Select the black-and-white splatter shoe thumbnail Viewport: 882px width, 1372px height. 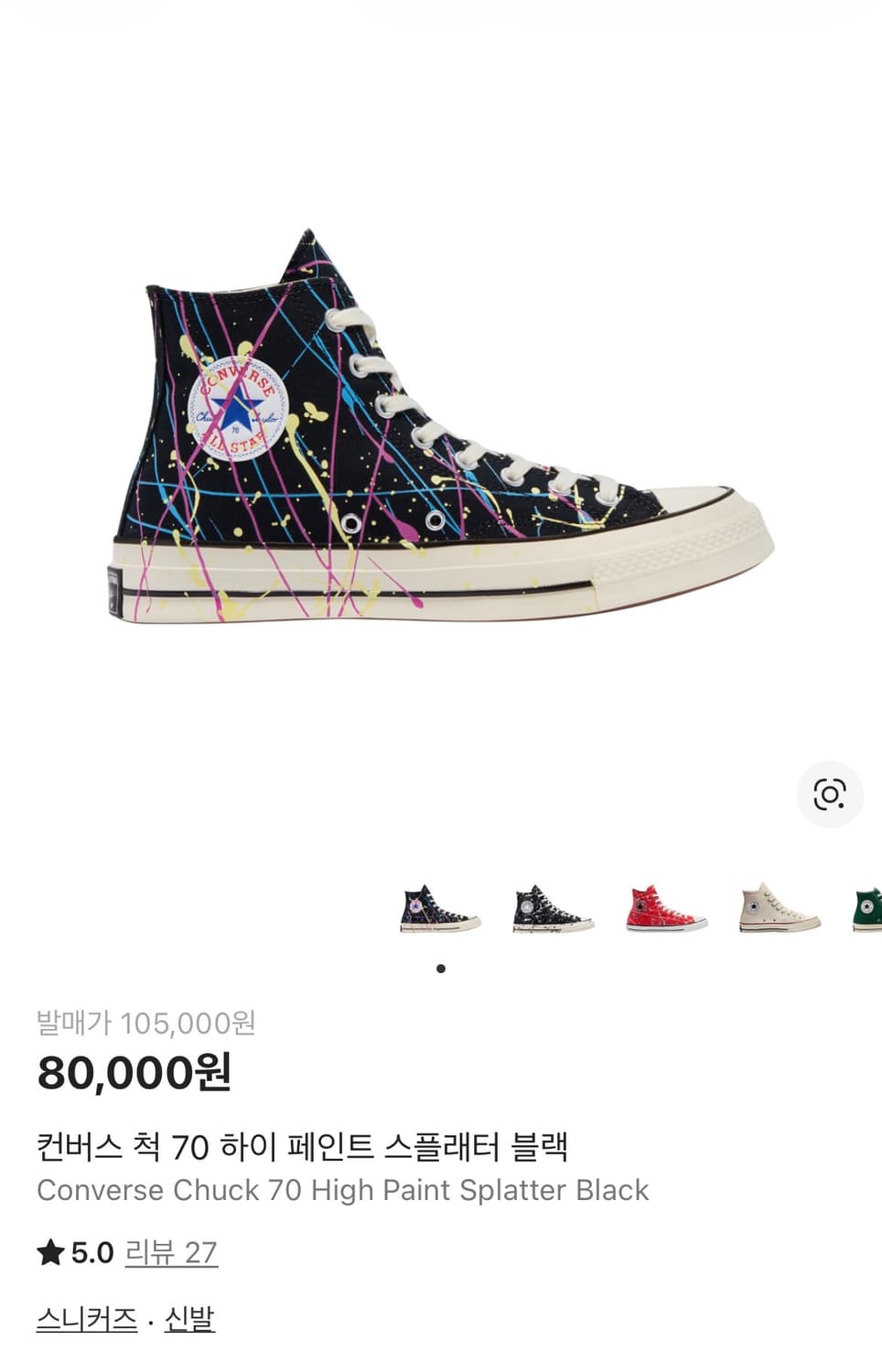pos(553,909)
